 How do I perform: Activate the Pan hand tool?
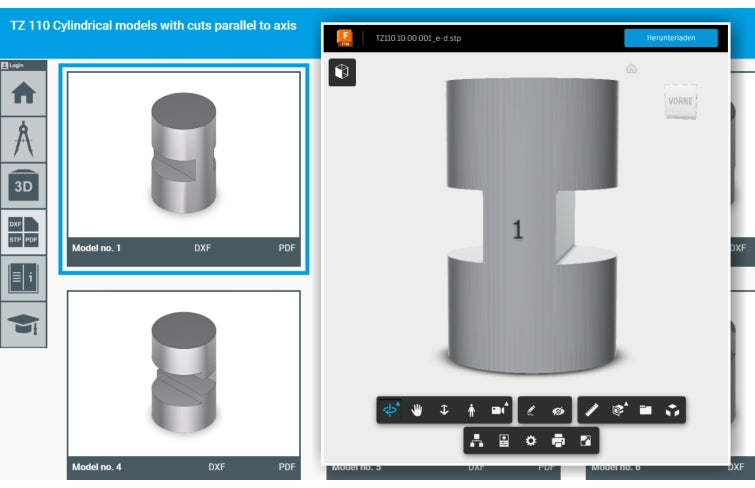point(417,410)
